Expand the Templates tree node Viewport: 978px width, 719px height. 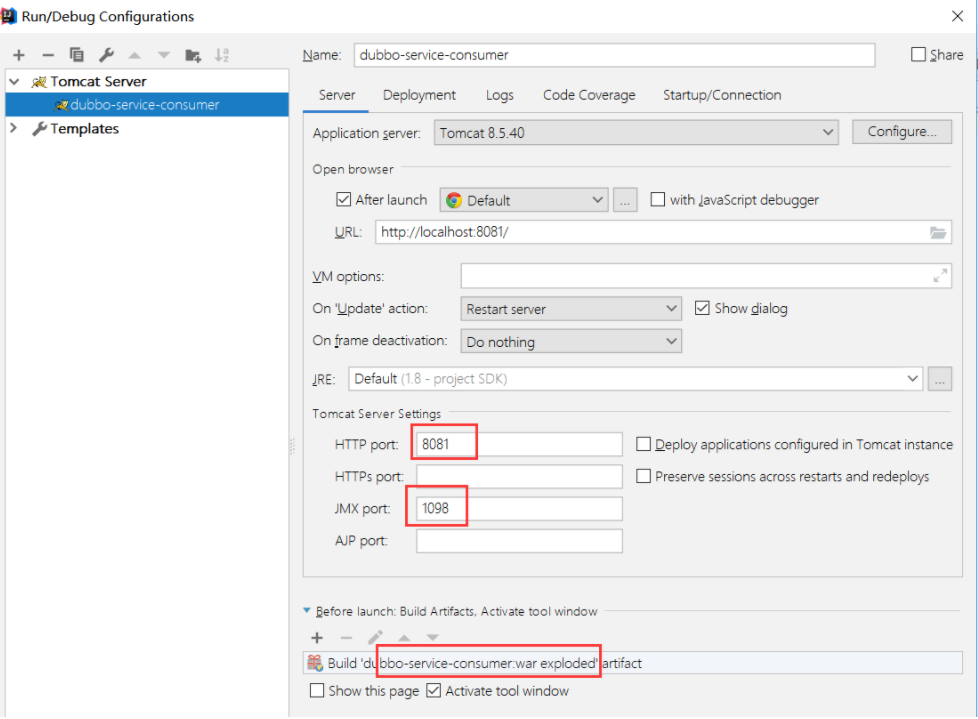14,128
